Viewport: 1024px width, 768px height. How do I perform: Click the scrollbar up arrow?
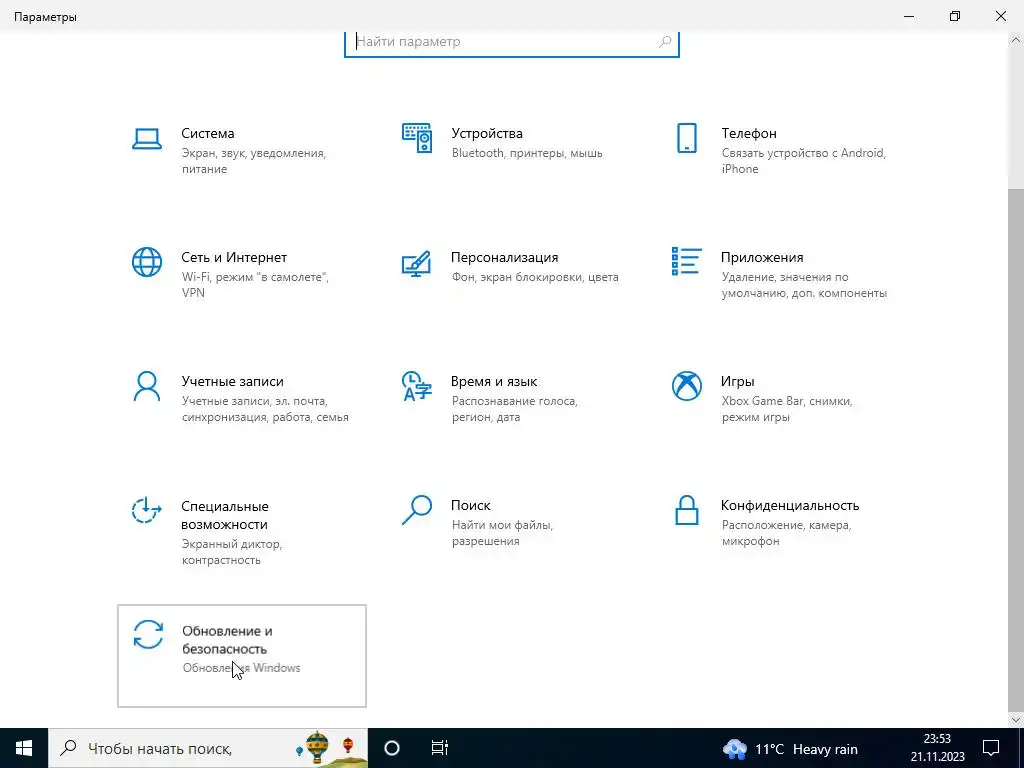point(1016,39)
